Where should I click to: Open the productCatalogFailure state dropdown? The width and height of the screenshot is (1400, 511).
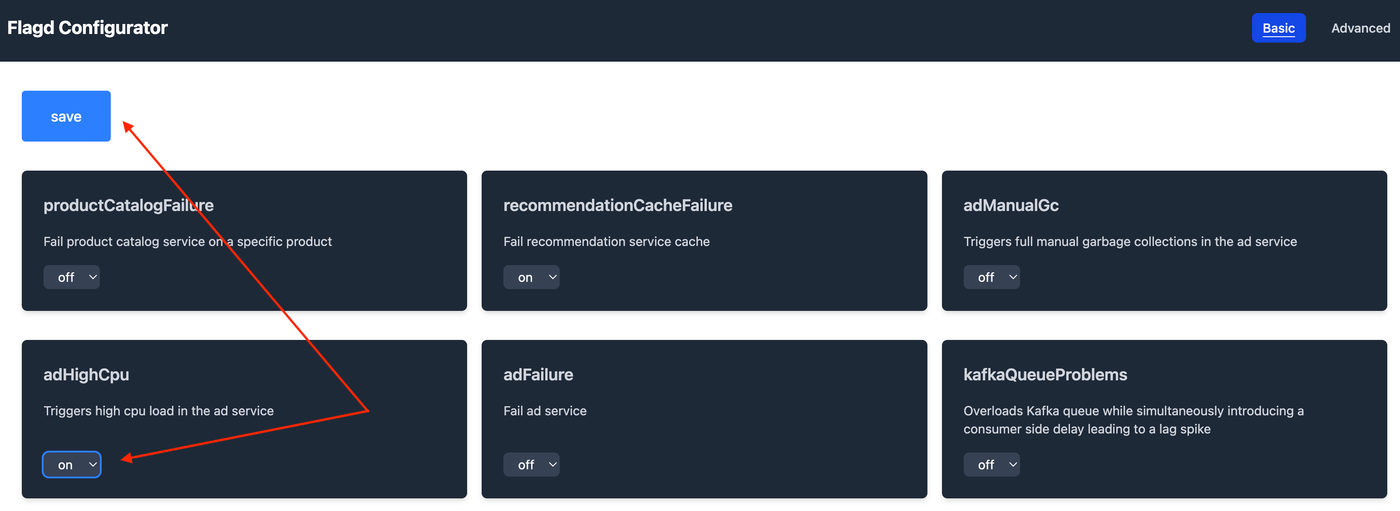71,277
